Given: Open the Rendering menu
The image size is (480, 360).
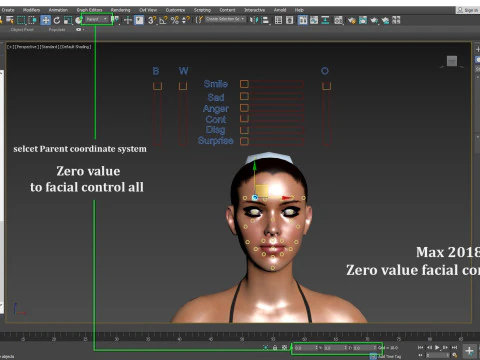Looking at the screenshot, I should [x=120, y=10].
